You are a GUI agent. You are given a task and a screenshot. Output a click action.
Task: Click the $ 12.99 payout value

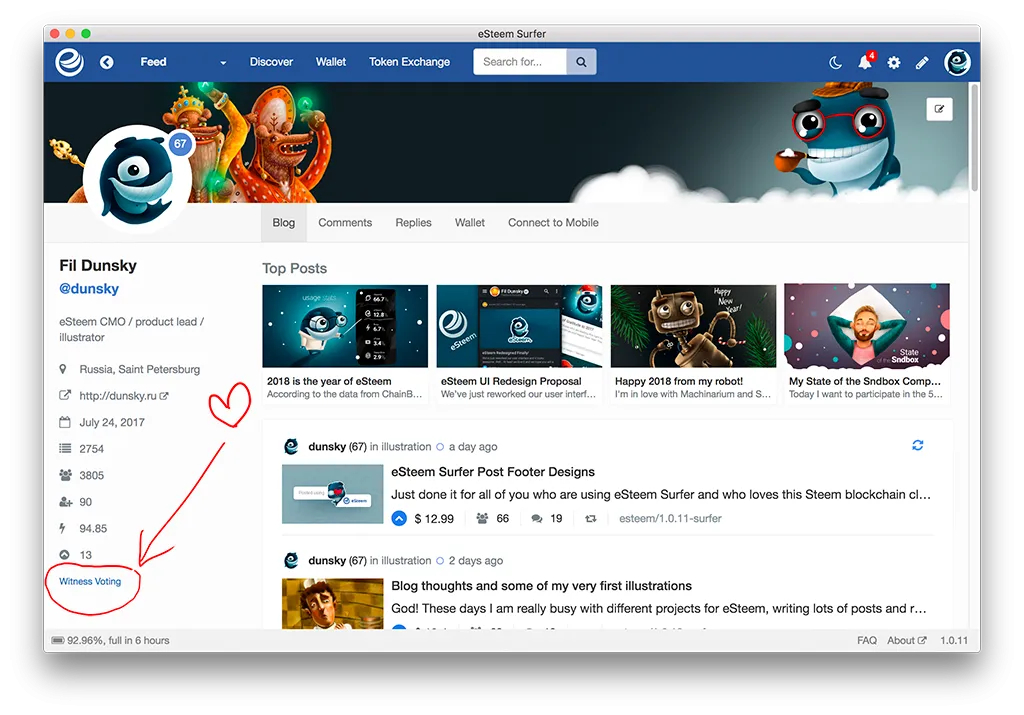coord(434,518)
